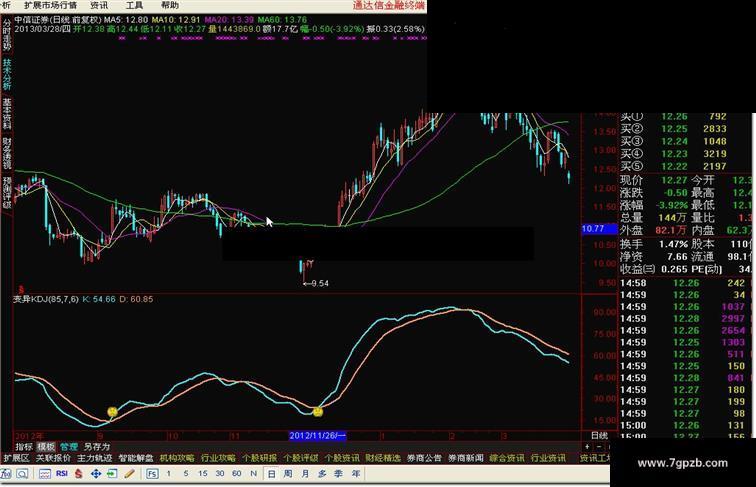
Task: Open the 关联报价 tab
Action: pos(53,458)
